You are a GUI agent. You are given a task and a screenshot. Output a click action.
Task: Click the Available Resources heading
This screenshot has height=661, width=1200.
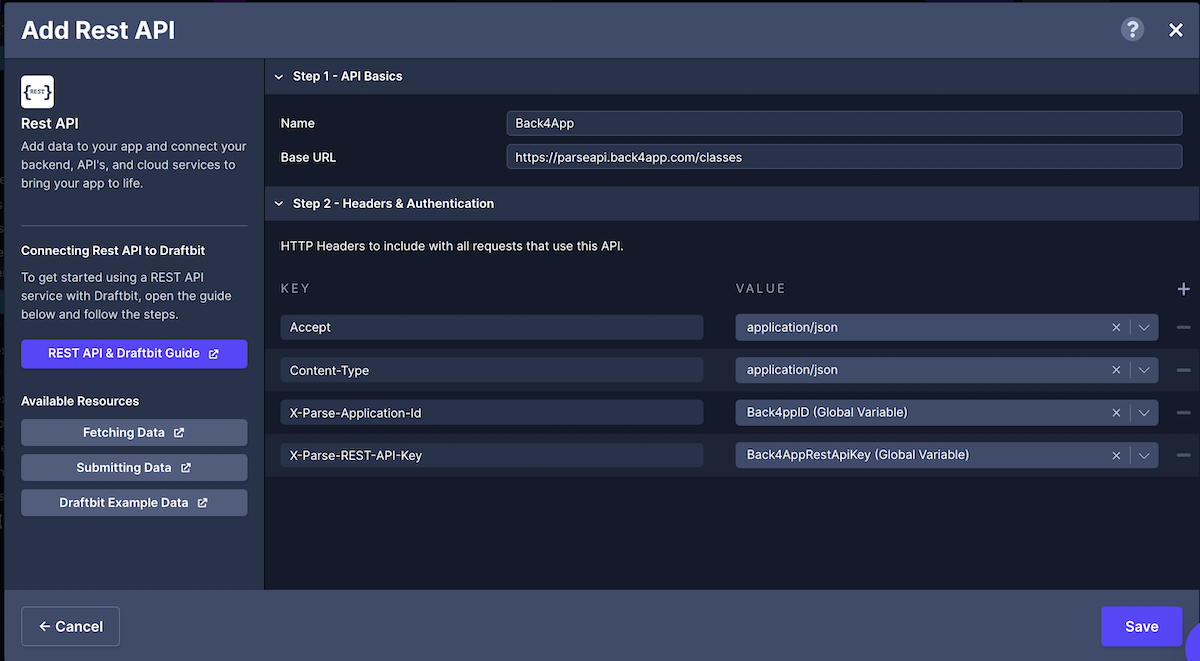[80, 401]
